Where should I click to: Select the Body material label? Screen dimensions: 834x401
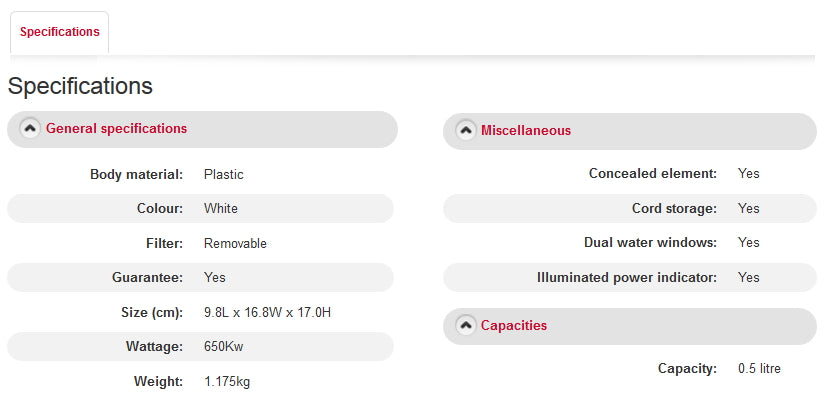click(136, 175)
